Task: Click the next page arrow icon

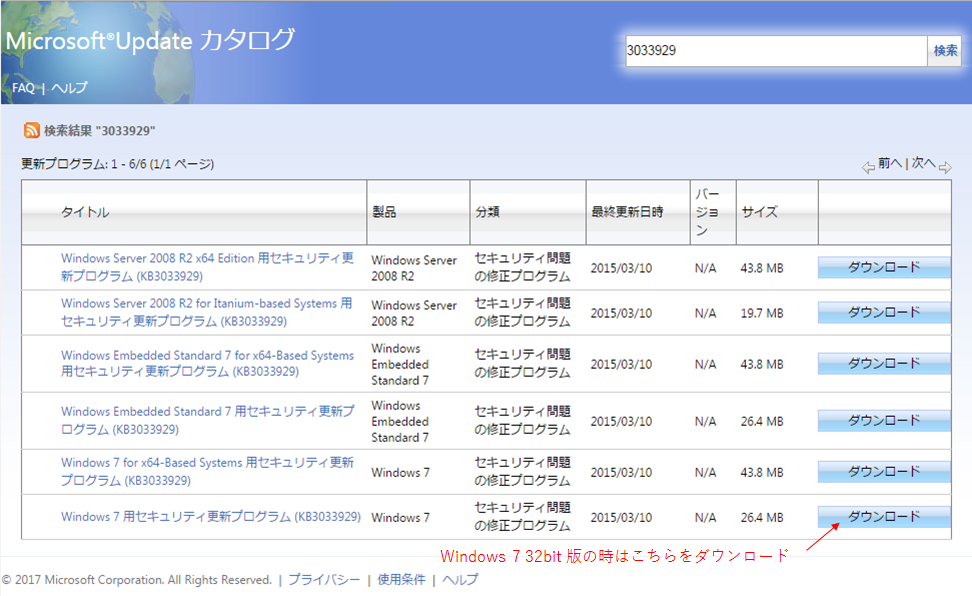Action: (945, 167)
